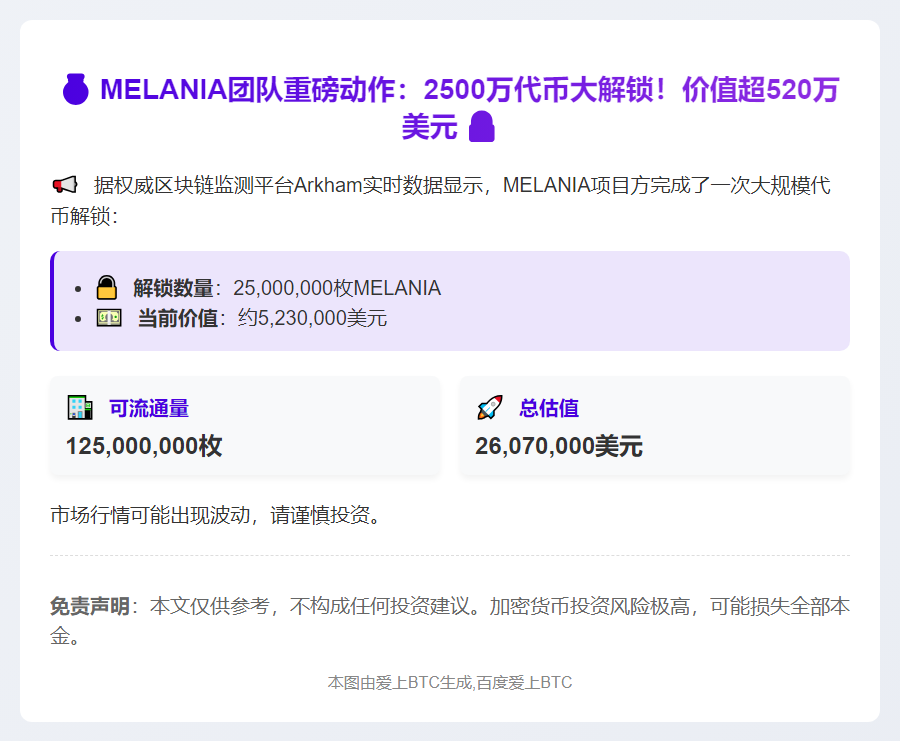
Task: Select the 可流通量 card heading
Action: click(149, 408)
